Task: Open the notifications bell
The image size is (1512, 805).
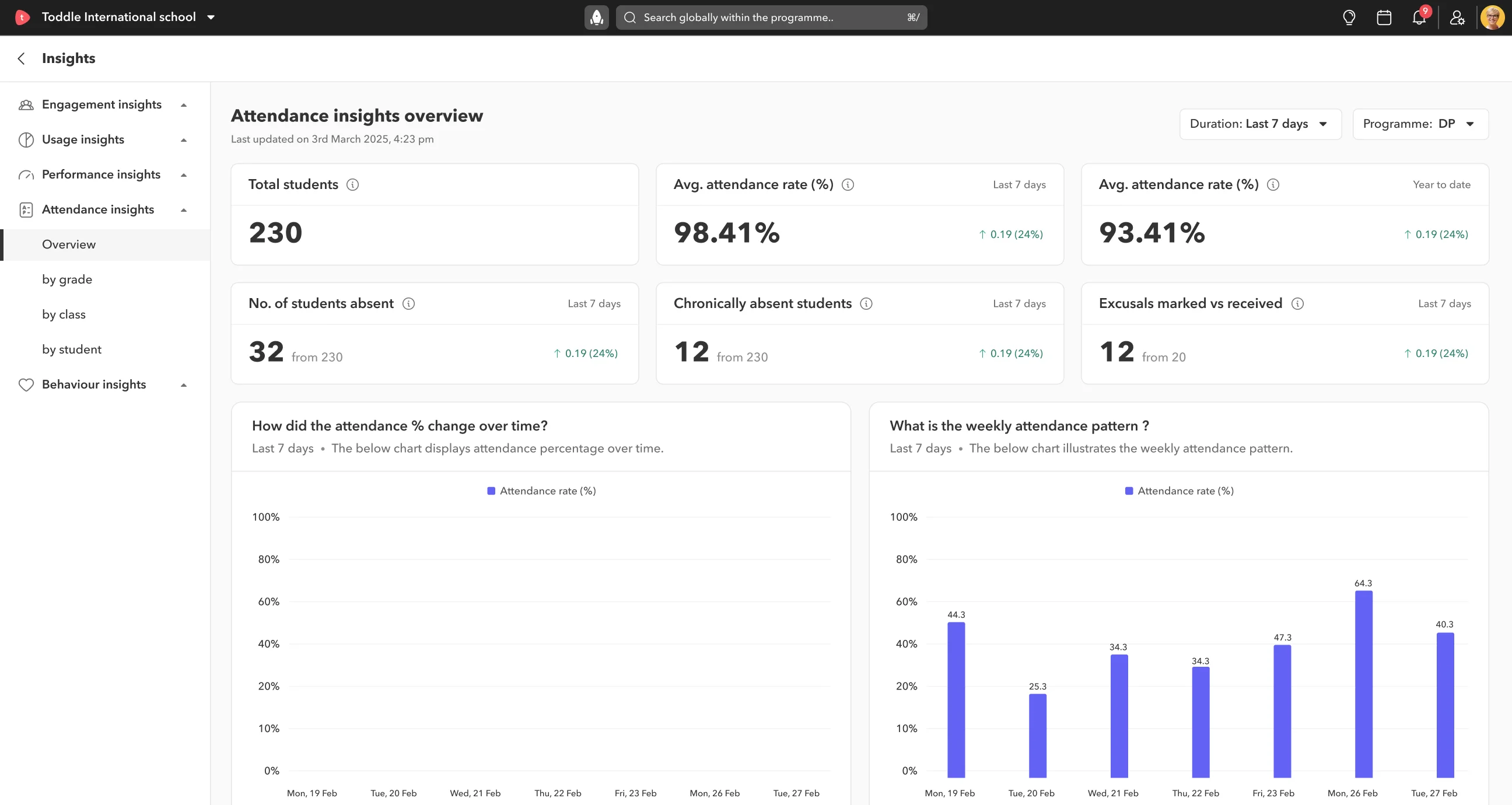Action: click(x=1419, y=17)
